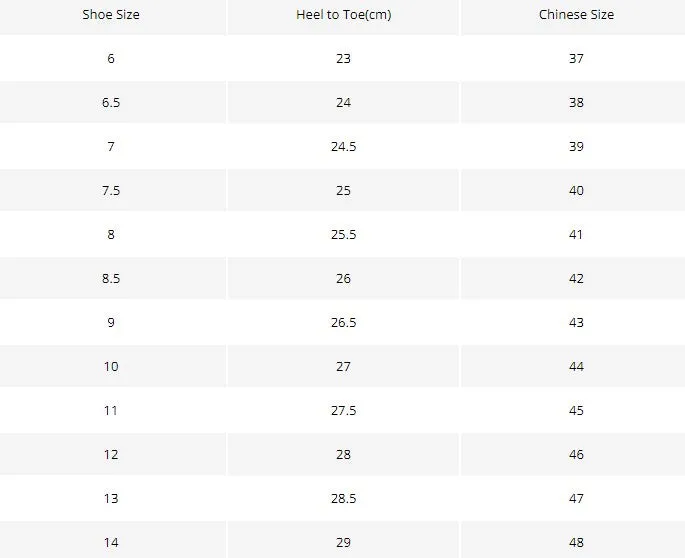Click the Chinese Size column header
The height and width of the screenshot is (558, 685).
tap(576, 15)
